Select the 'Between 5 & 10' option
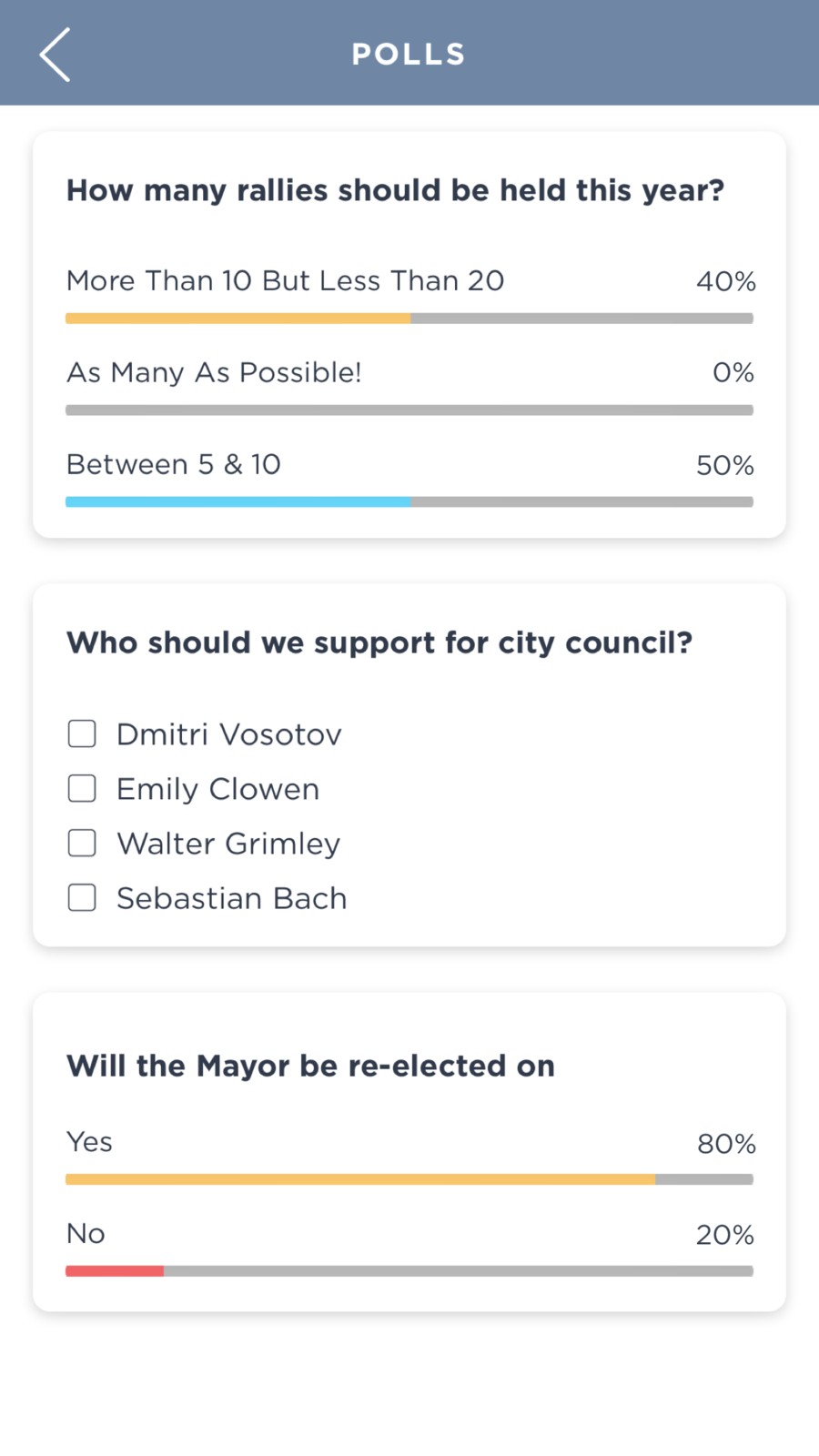This screenshot has height=1456, width=819. (174, 464)
